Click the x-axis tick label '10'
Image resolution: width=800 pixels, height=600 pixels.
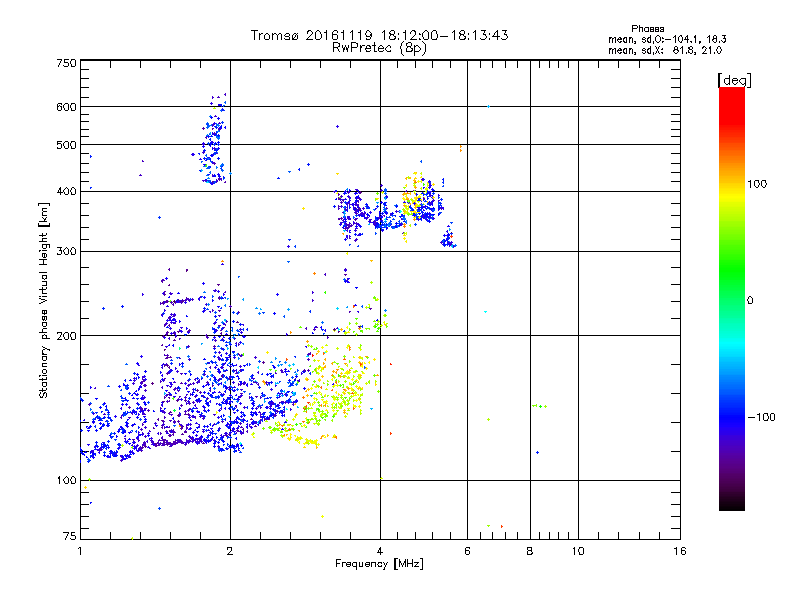pos(578,551)
